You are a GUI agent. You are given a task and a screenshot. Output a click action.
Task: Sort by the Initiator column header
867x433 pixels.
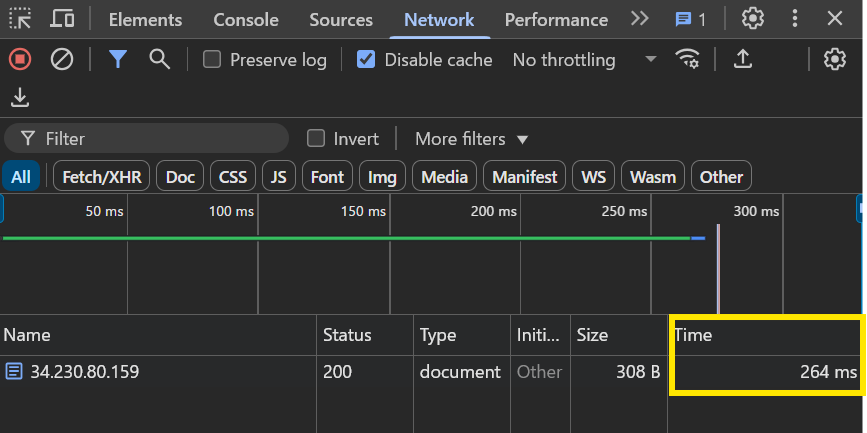click(540, 335)
